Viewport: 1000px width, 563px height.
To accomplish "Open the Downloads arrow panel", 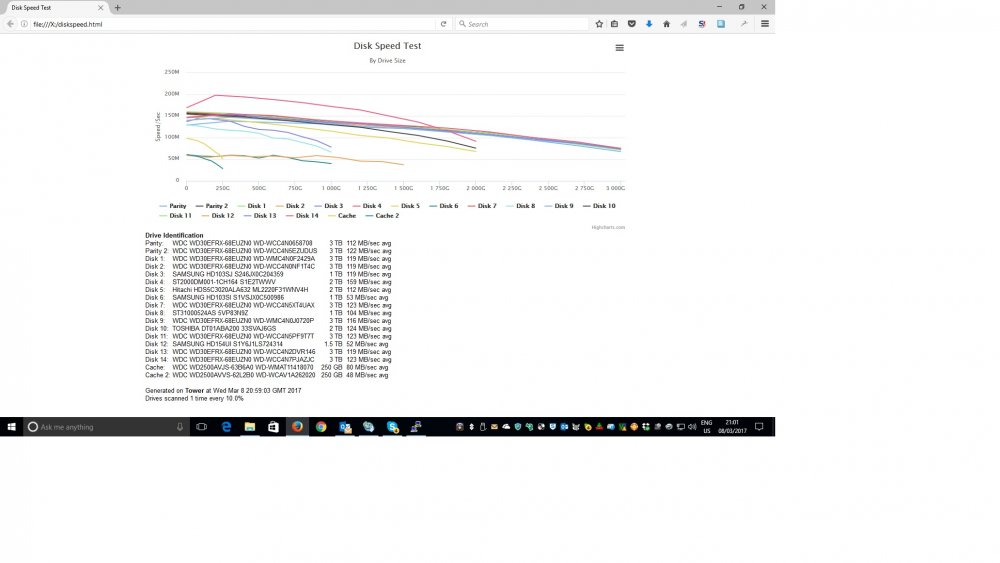I will [x=649, y=24].
